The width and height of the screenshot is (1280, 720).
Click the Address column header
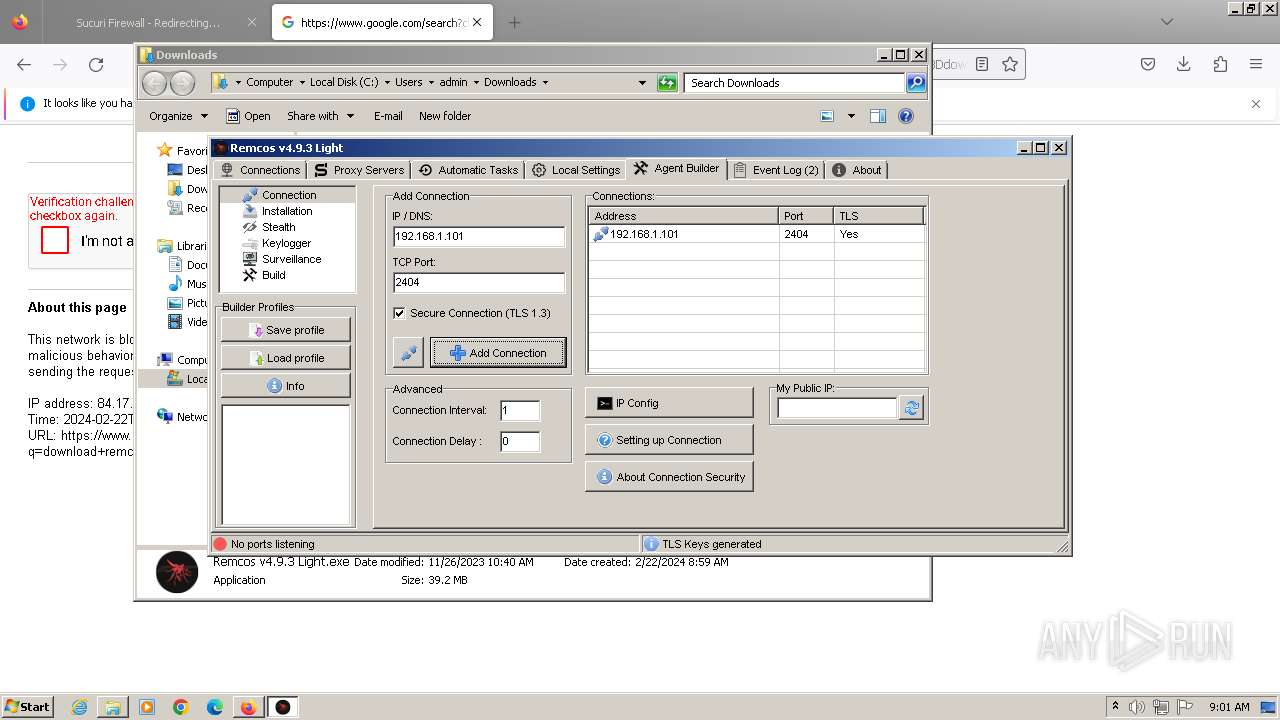pos(683,216)
